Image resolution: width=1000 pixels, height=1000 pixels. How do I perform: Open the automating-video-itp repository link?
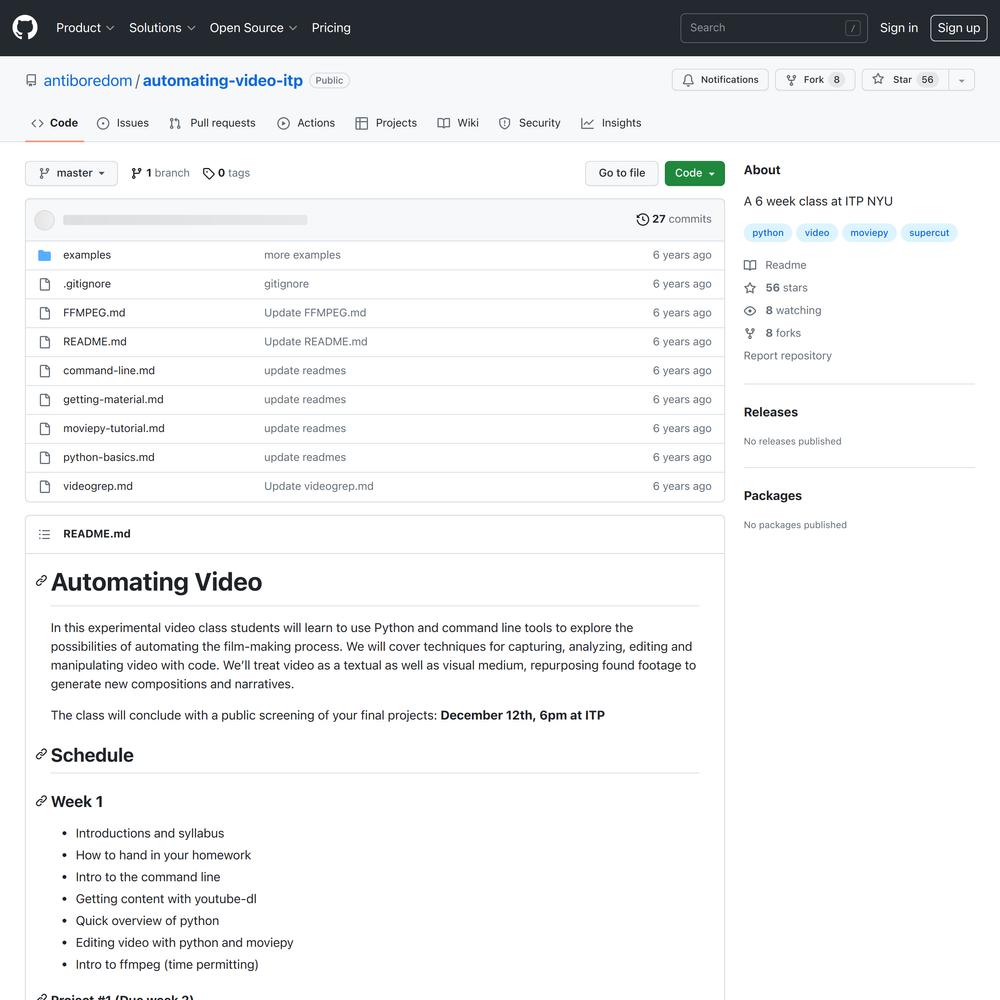point(223,80)
